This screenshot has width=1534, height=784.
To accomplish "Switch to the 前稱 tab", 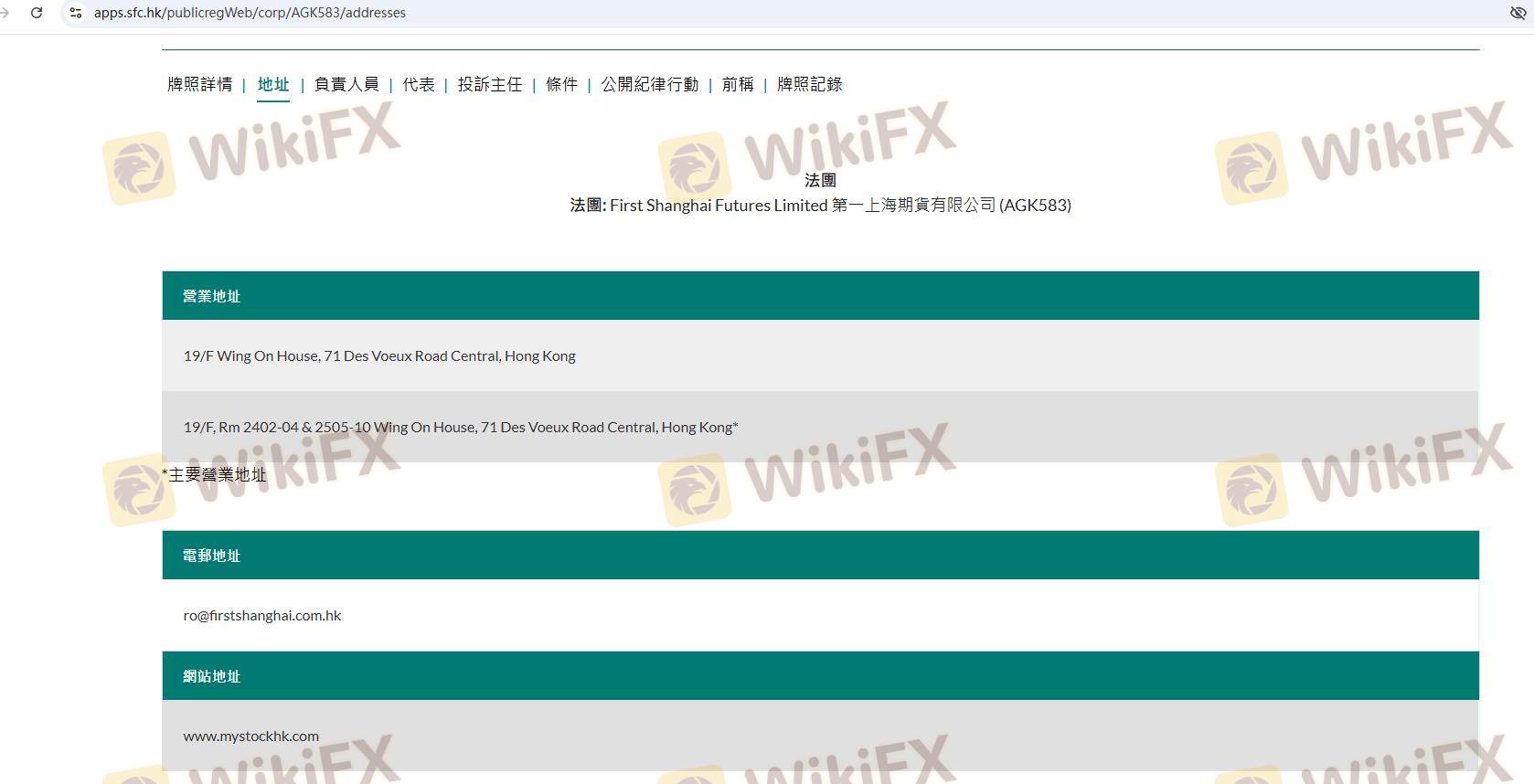I will tap(738, 85).
